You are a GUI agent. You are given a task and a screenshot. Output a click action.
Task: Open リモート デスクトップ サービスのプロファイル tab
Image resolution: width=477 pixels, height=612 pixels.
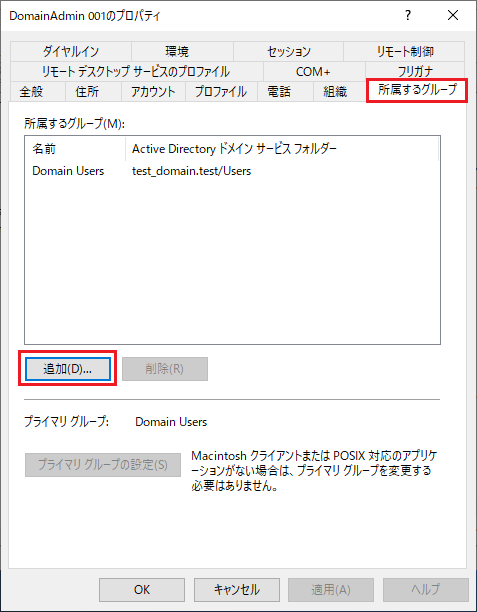pyautogui.click(x=137, y=71)
